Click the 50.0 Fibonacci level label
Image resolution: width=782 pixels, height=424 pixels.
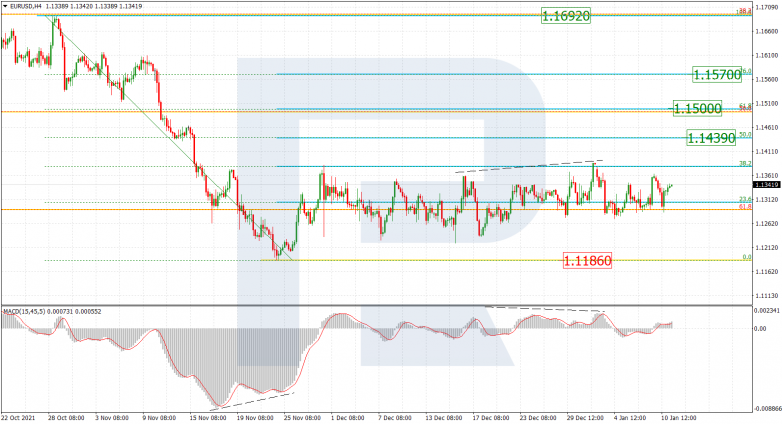745,135
